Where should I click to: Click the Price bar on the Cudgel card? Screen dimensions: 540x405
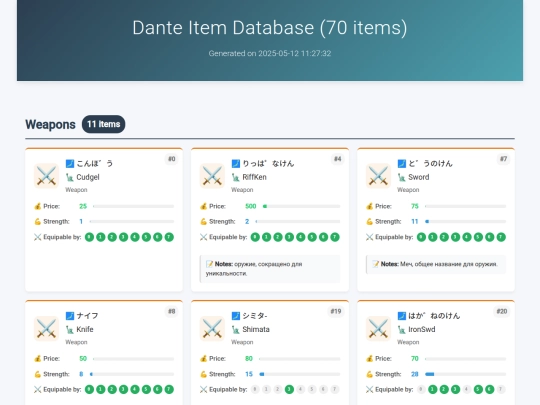click(x=133, y=206)
